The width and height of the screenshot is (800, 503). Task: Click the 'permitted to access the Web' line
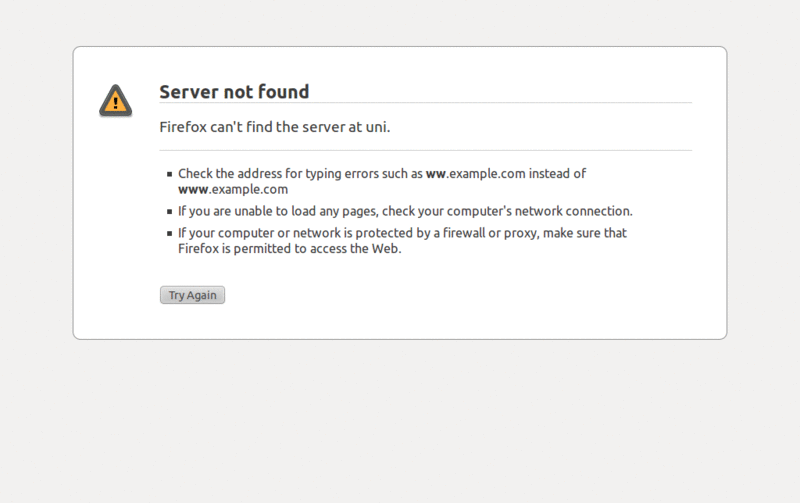coord(317,249)
